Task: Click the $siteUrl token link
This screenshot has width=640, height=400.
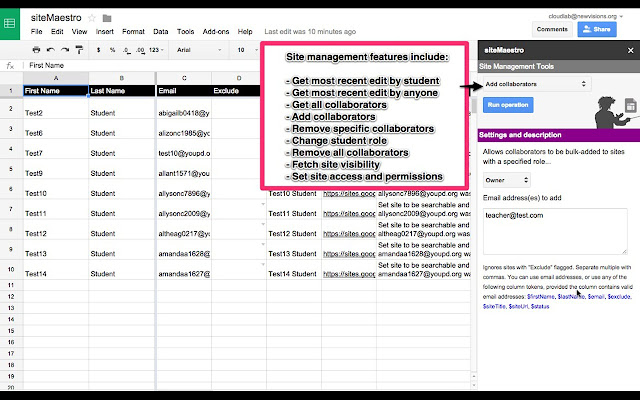Action: [x=518, y=307]
